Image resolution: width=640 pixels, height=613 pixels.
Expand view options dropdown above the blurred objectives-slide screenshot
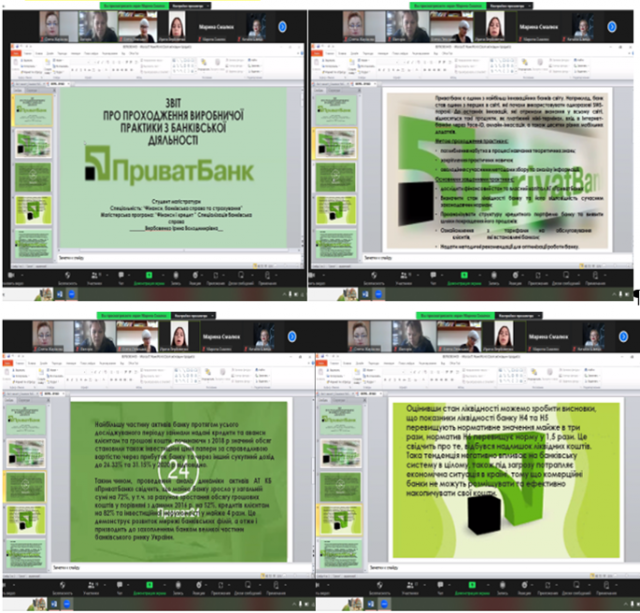pyautogui.click(x=509, y=6)
